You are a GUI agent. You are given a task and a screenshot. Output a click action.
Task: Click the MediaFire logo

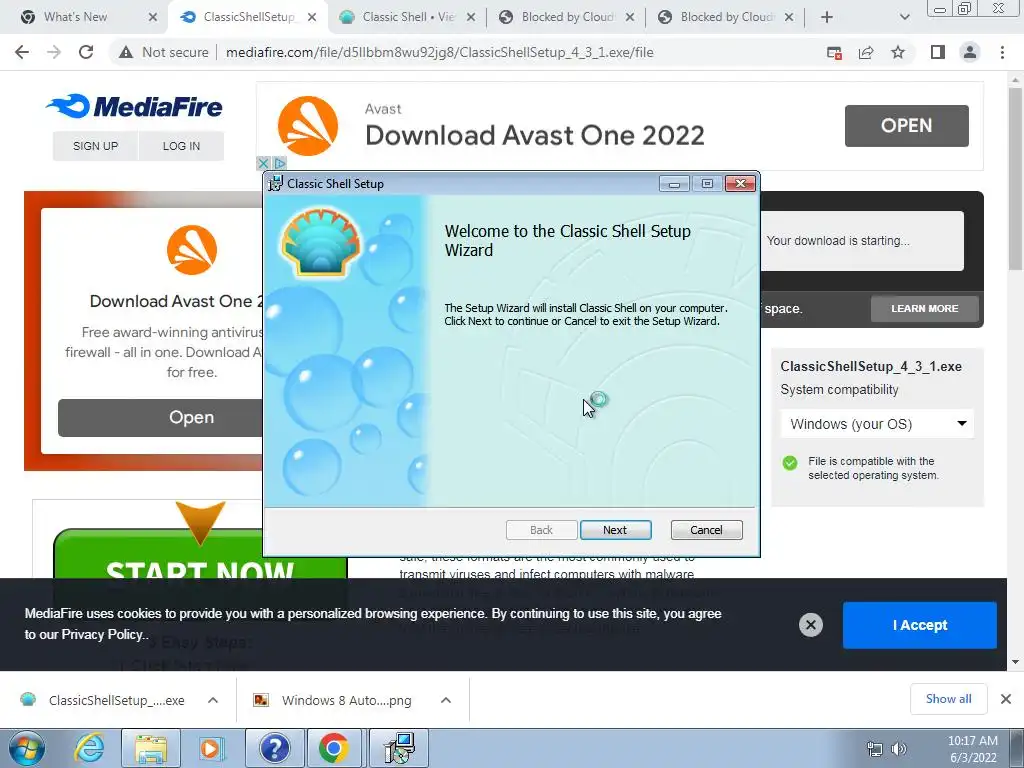point(135,106)
